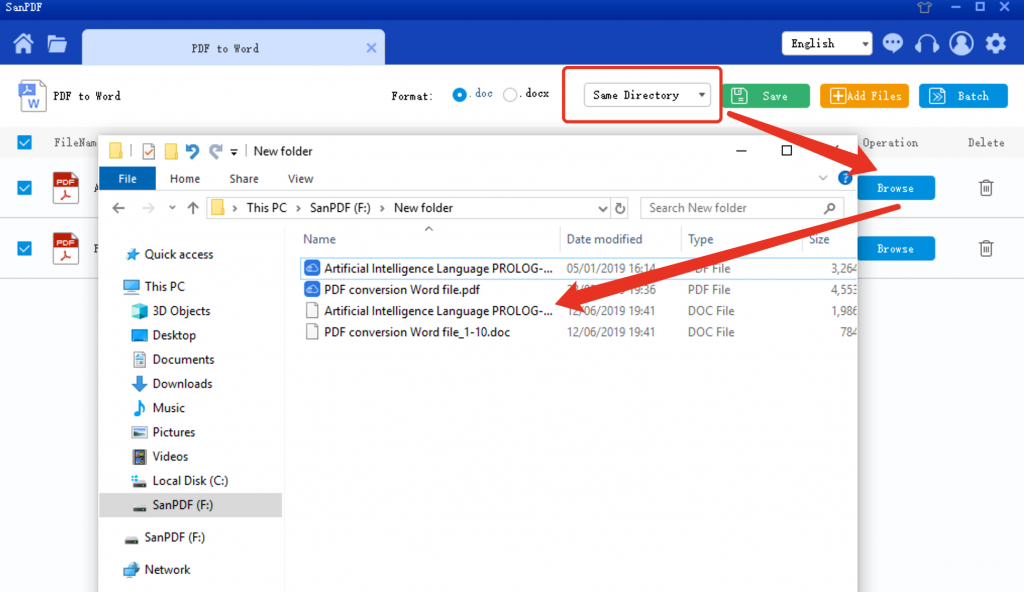Screen dimensions: 1024x592
Task: Open the File menu in Explorer
Action: pos(127,178)
